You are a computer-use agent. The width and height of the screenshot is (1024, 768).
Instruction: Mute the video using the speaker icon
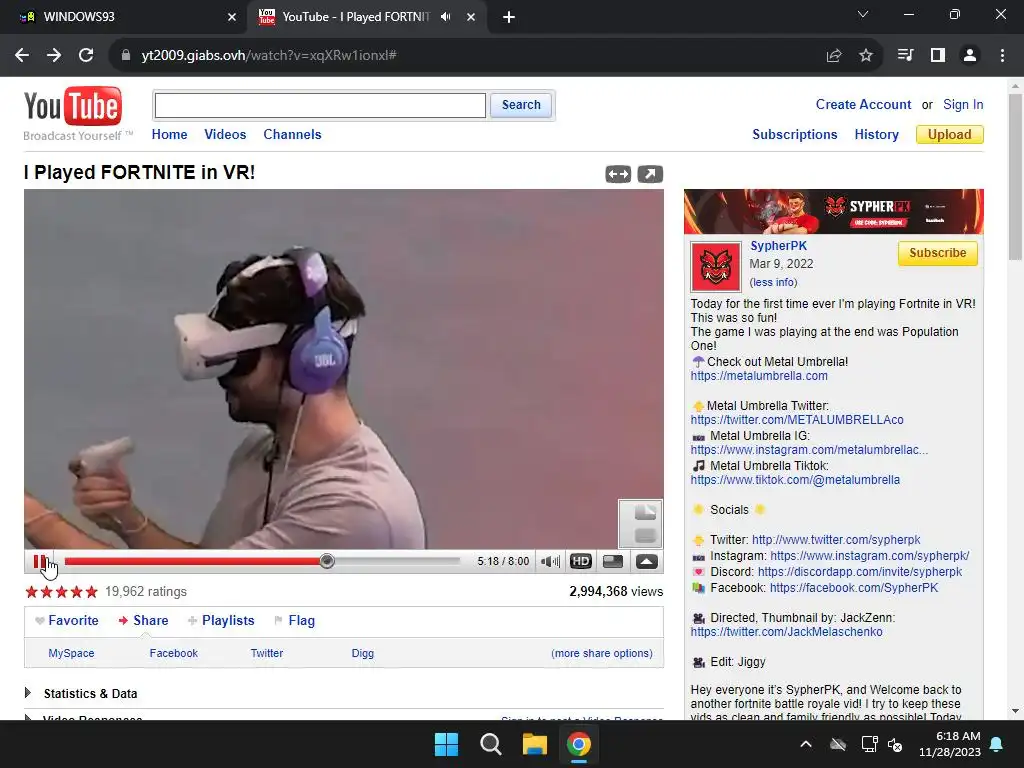tap(551, 561)
